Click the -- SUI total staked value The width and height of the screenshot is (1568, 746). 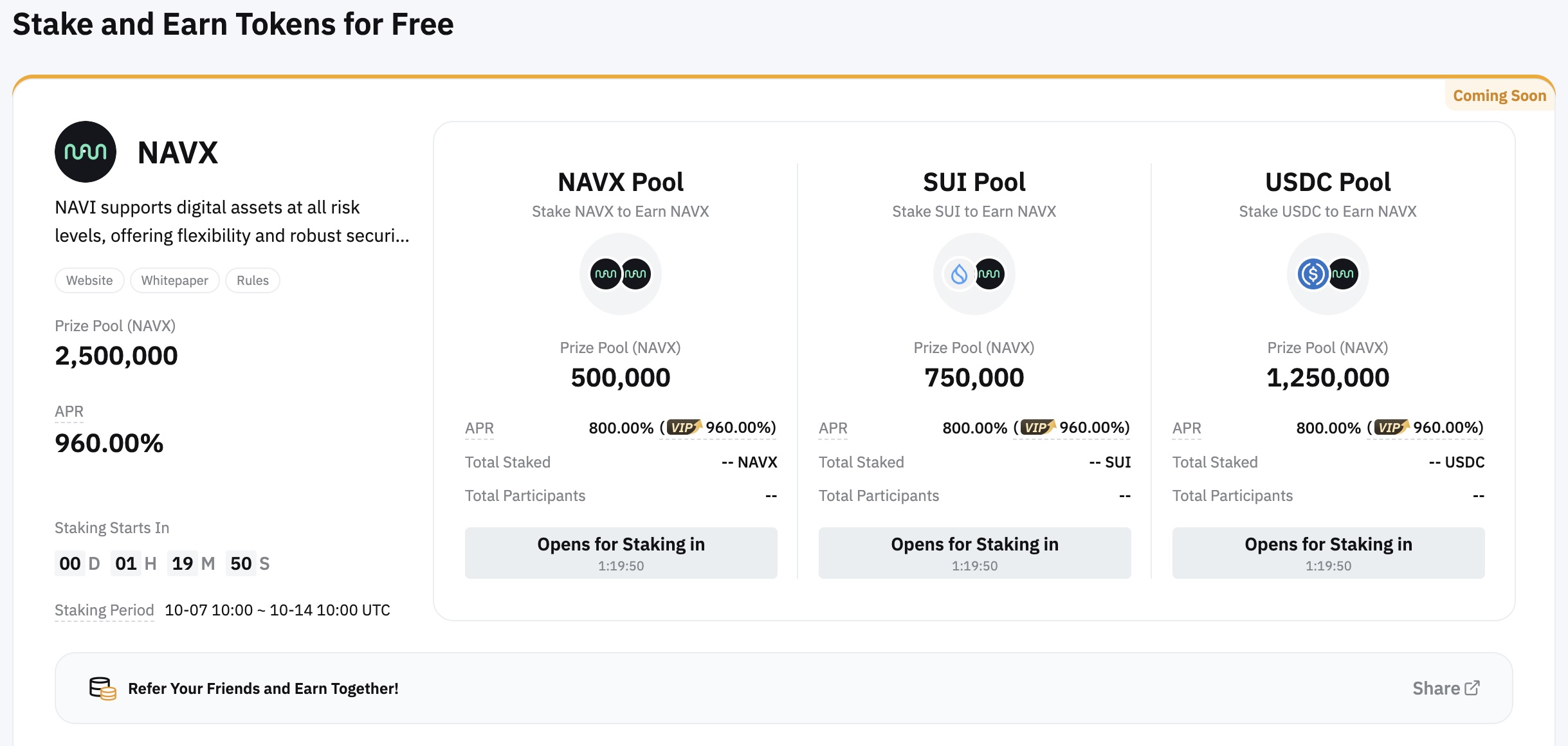point(1110,462)
